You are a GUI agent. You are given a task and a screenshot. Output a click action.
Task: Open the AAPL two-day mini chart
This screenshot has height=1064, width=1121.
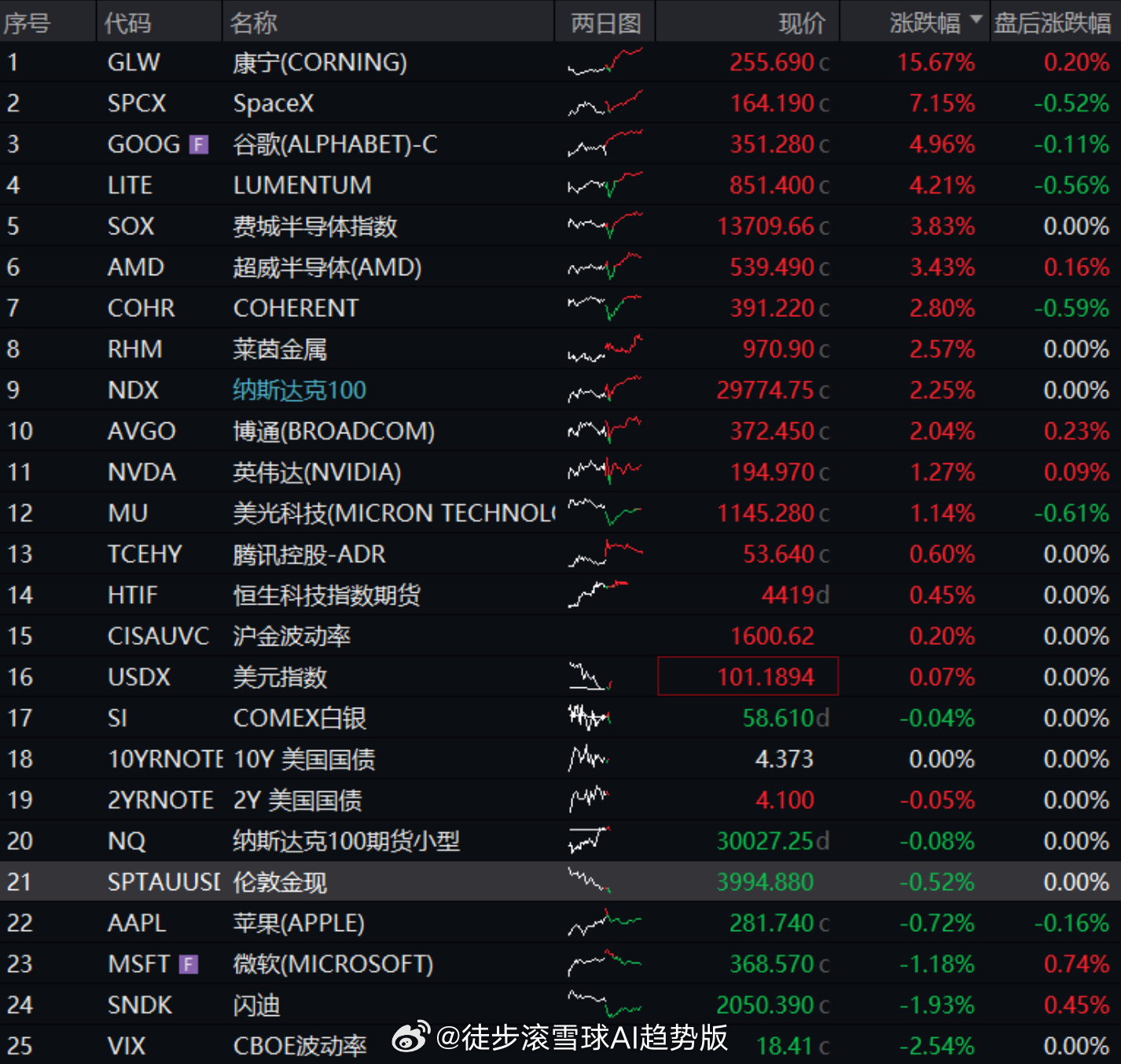coord(605,922)
